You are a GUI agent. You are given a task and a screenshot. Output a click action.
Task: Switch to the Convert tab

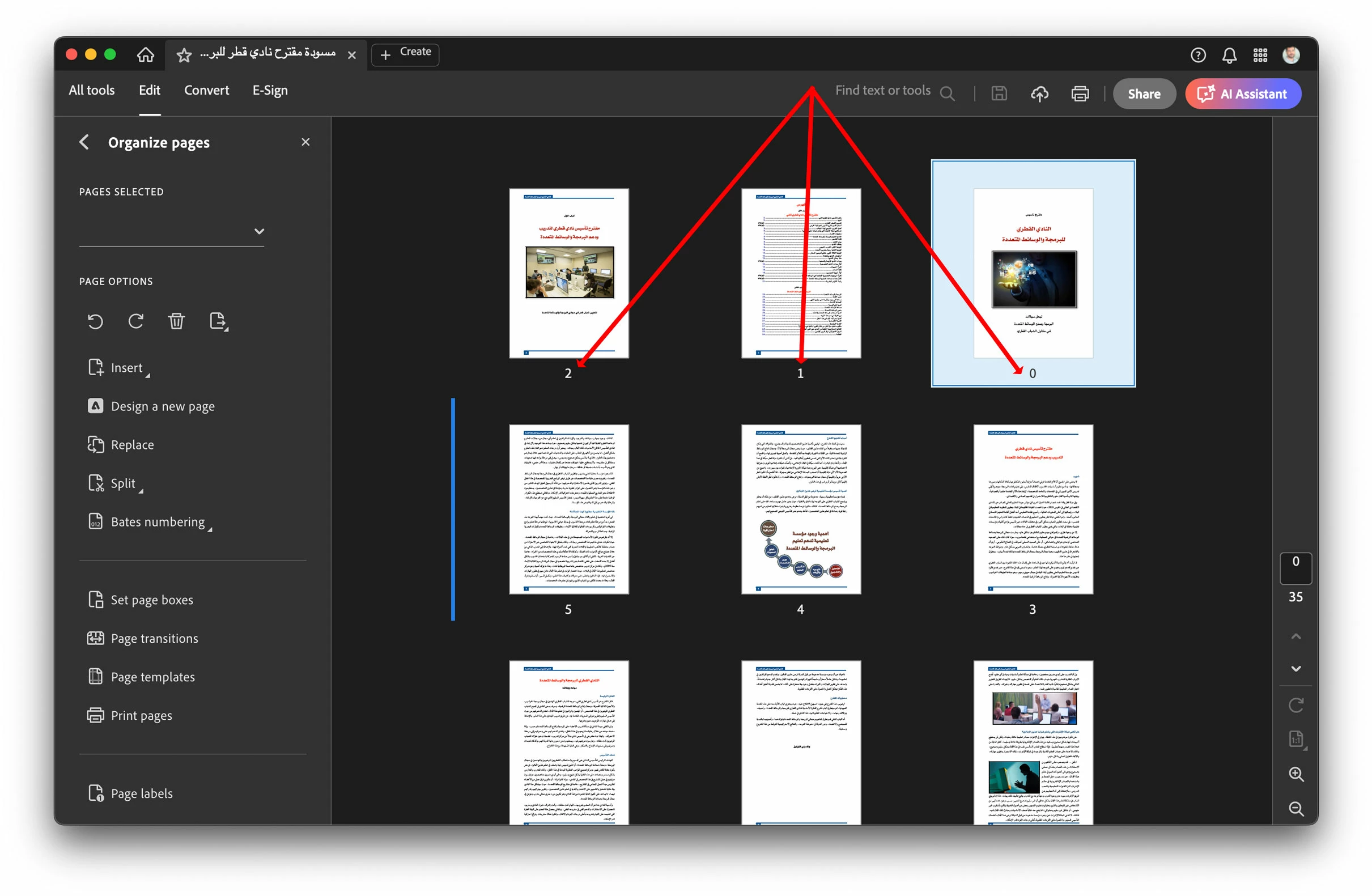click(x=206, y=91)
